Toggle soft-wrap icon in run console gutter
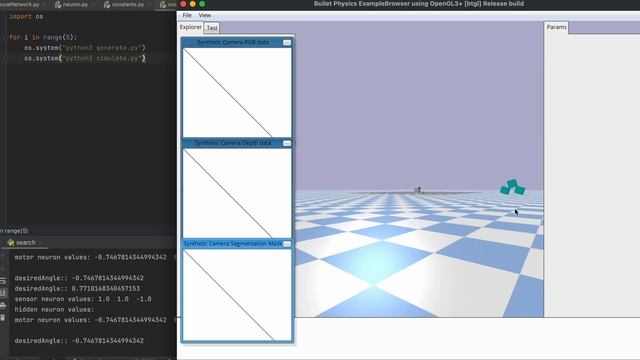This screenshot has height=360, width=640. pos(3,281)
